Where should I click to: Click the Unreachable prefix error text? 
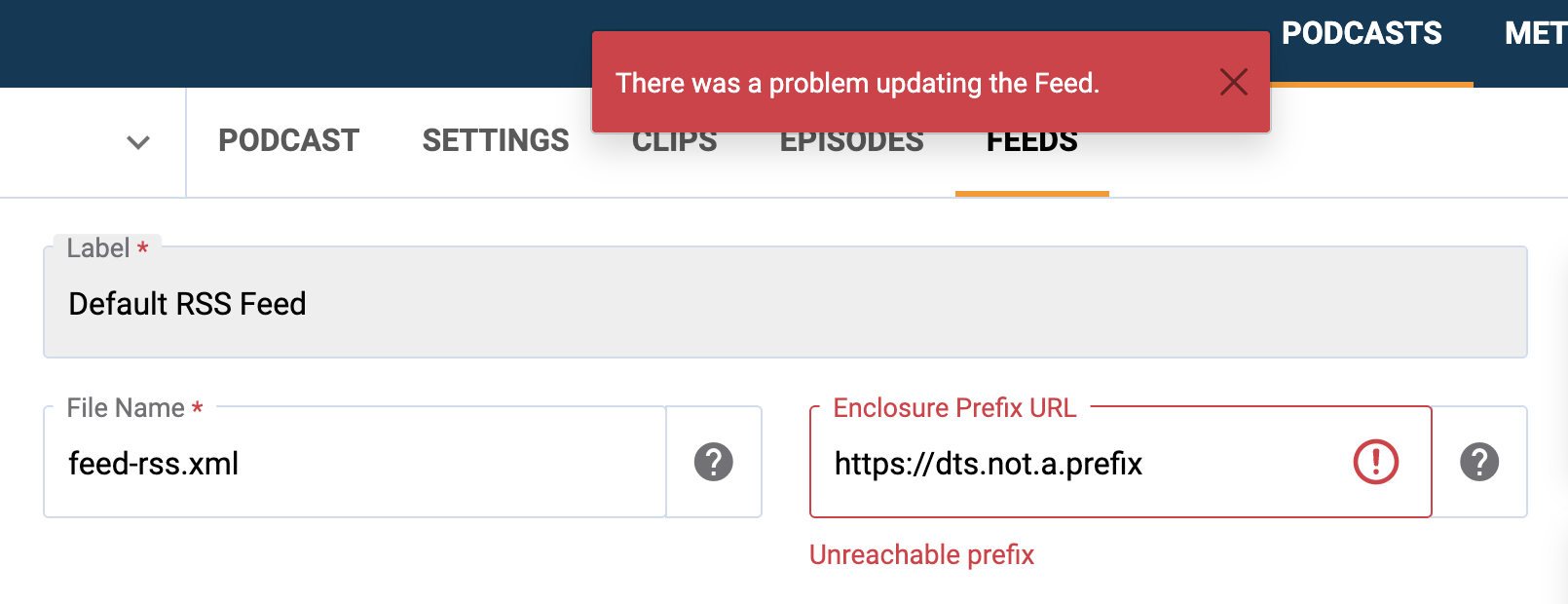(921, 555)
